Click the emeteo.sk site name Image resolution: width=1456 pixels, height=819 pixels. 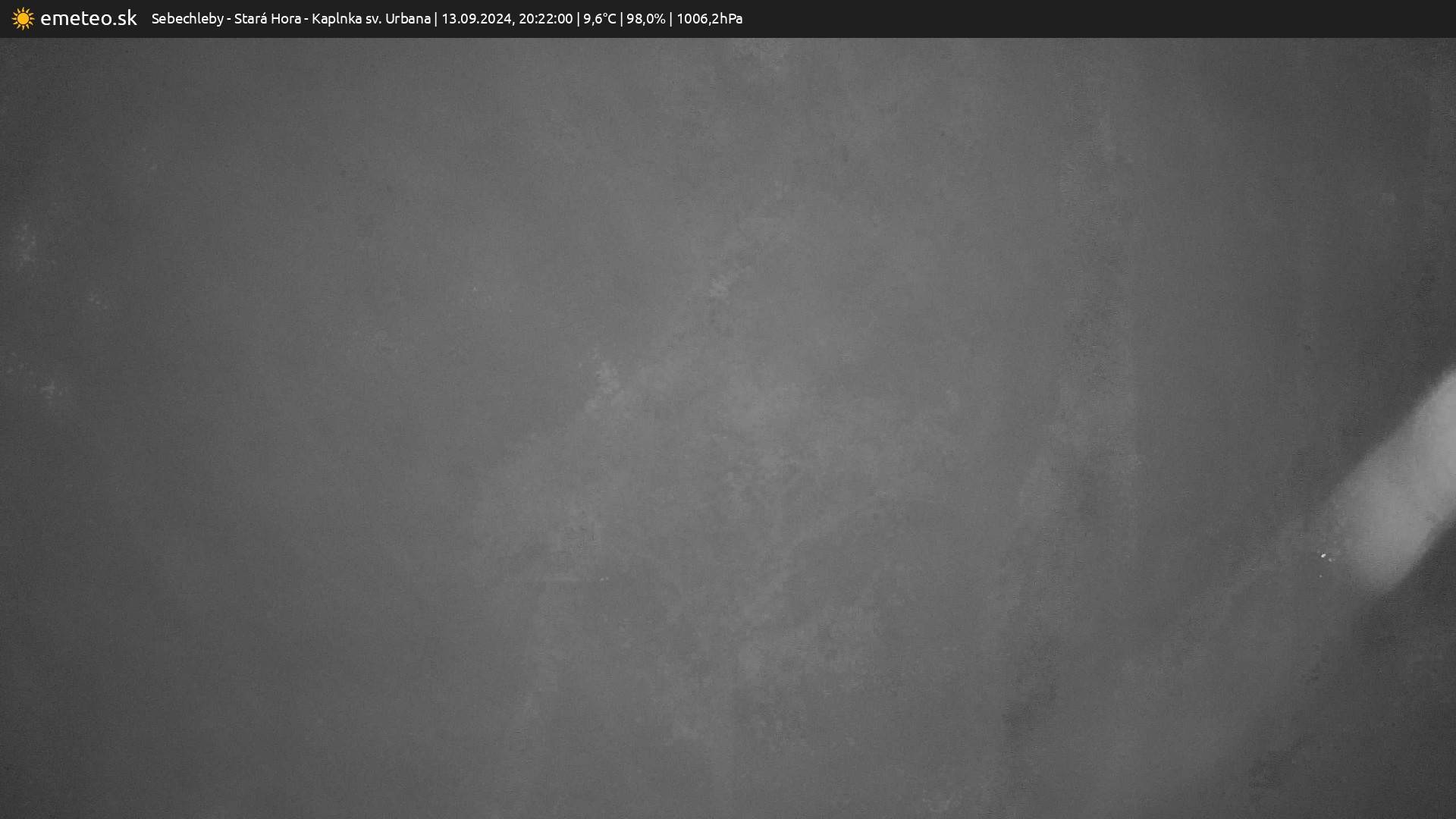pyautogui.click(x=89, y=18)
